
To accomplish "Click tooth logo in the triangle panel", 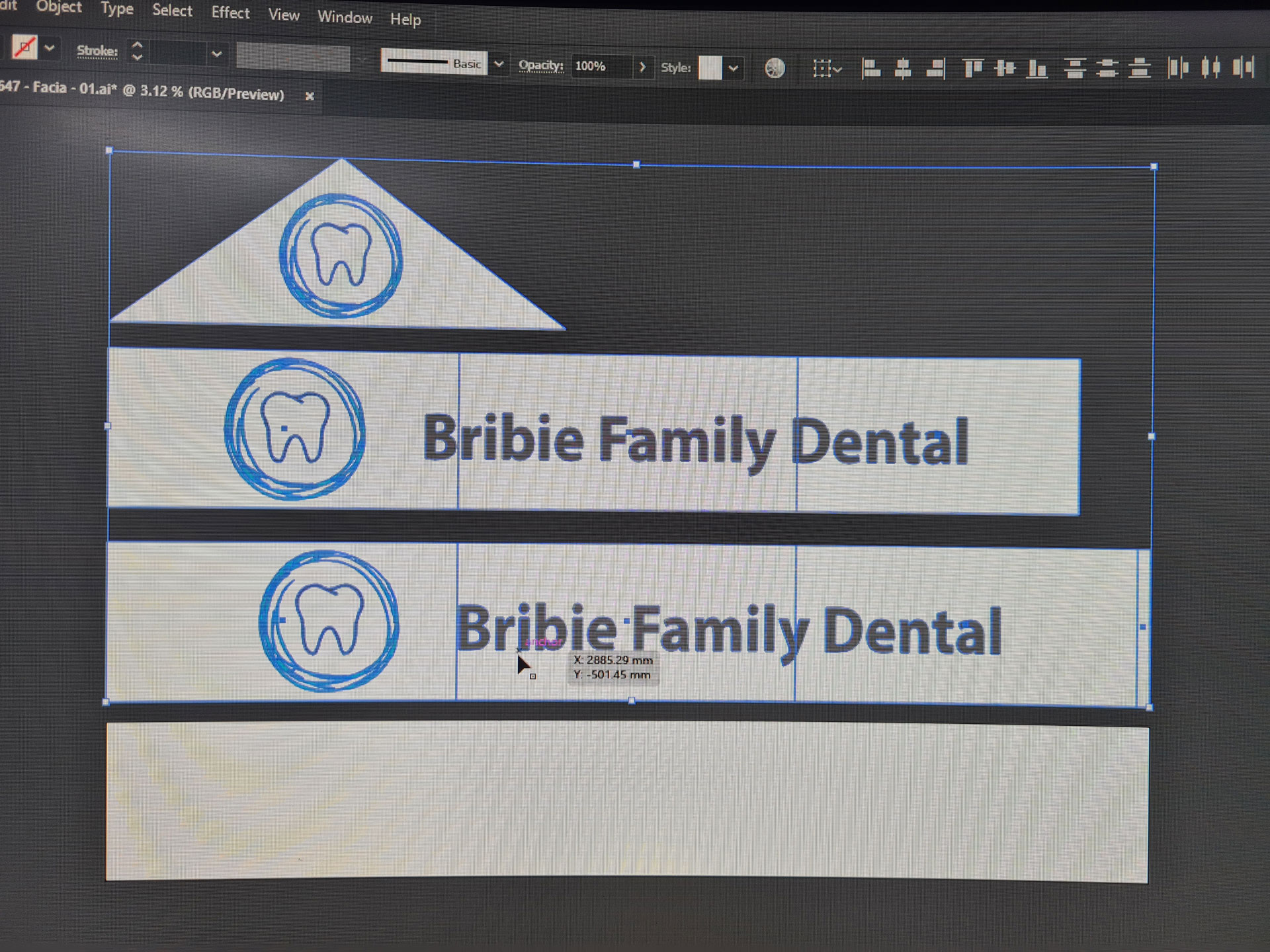I will [341, 255].
